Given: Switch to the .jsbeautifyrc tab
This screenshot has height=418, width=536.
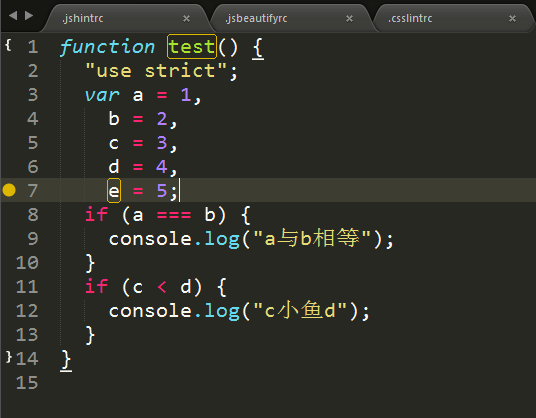Looking at the screenshot, I should (291, 18).
